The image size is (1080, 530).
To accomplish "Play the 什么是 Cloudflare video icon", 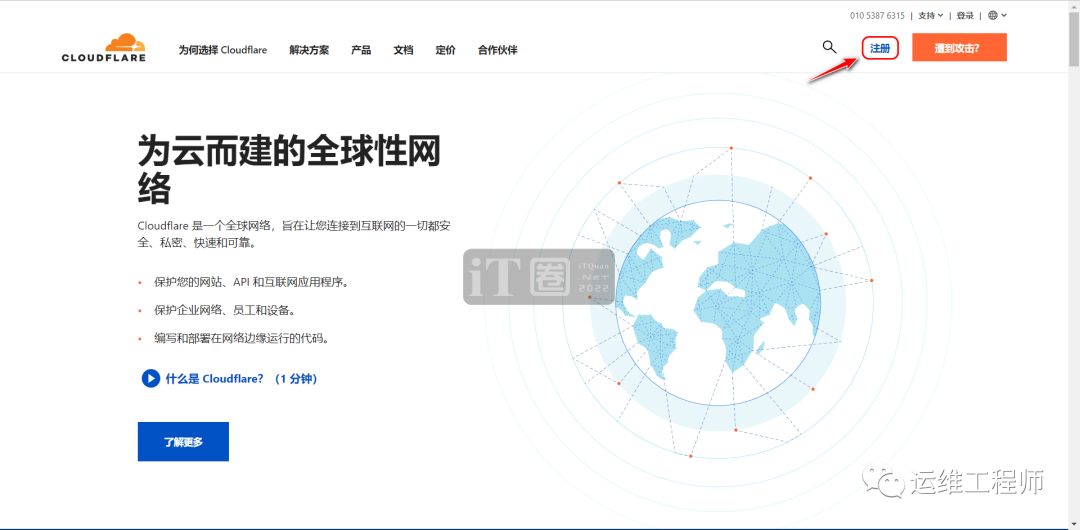I will pyautogui.click(x=151, y=378).
